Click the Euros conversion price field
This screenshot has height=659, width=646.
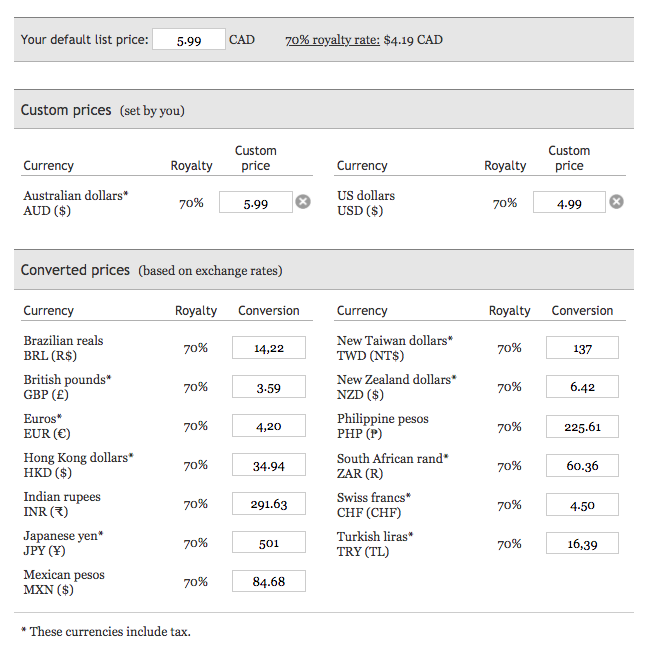click(268, 426)
